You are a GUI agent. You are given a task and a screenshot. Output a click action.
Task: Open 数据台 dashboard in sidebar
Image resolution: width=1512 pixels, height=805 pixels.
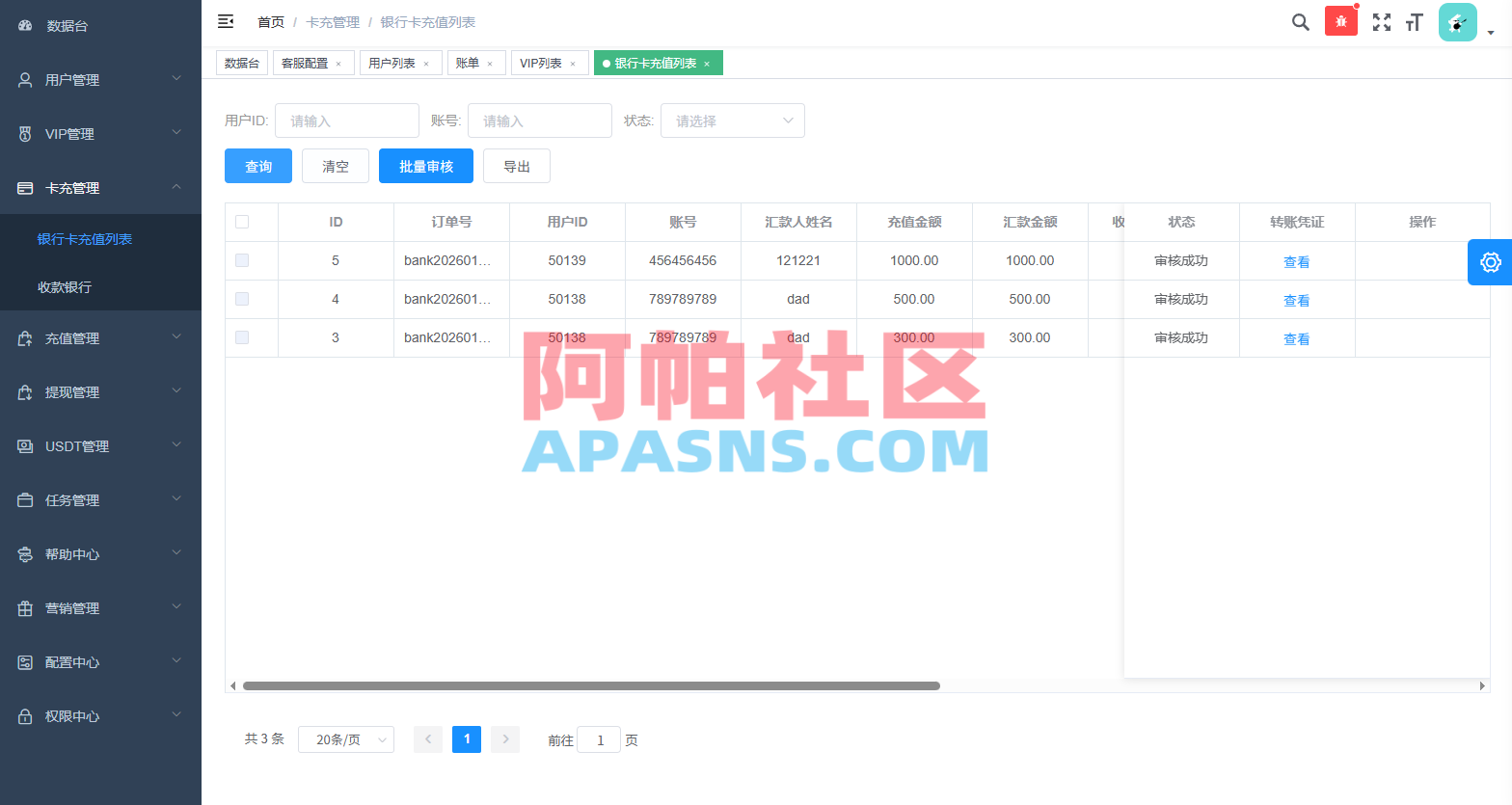click(100, 26)
